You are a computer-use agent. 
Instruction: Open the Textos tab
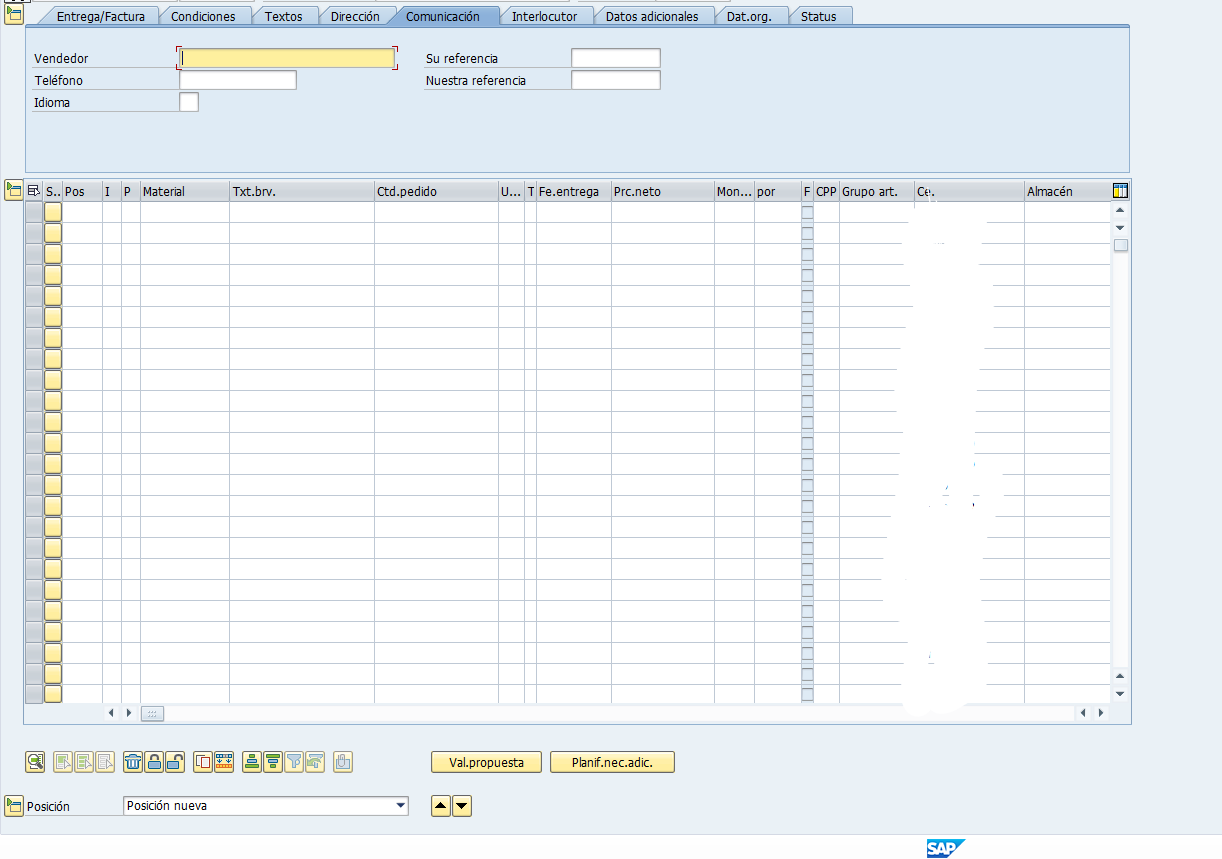(284, 16)
